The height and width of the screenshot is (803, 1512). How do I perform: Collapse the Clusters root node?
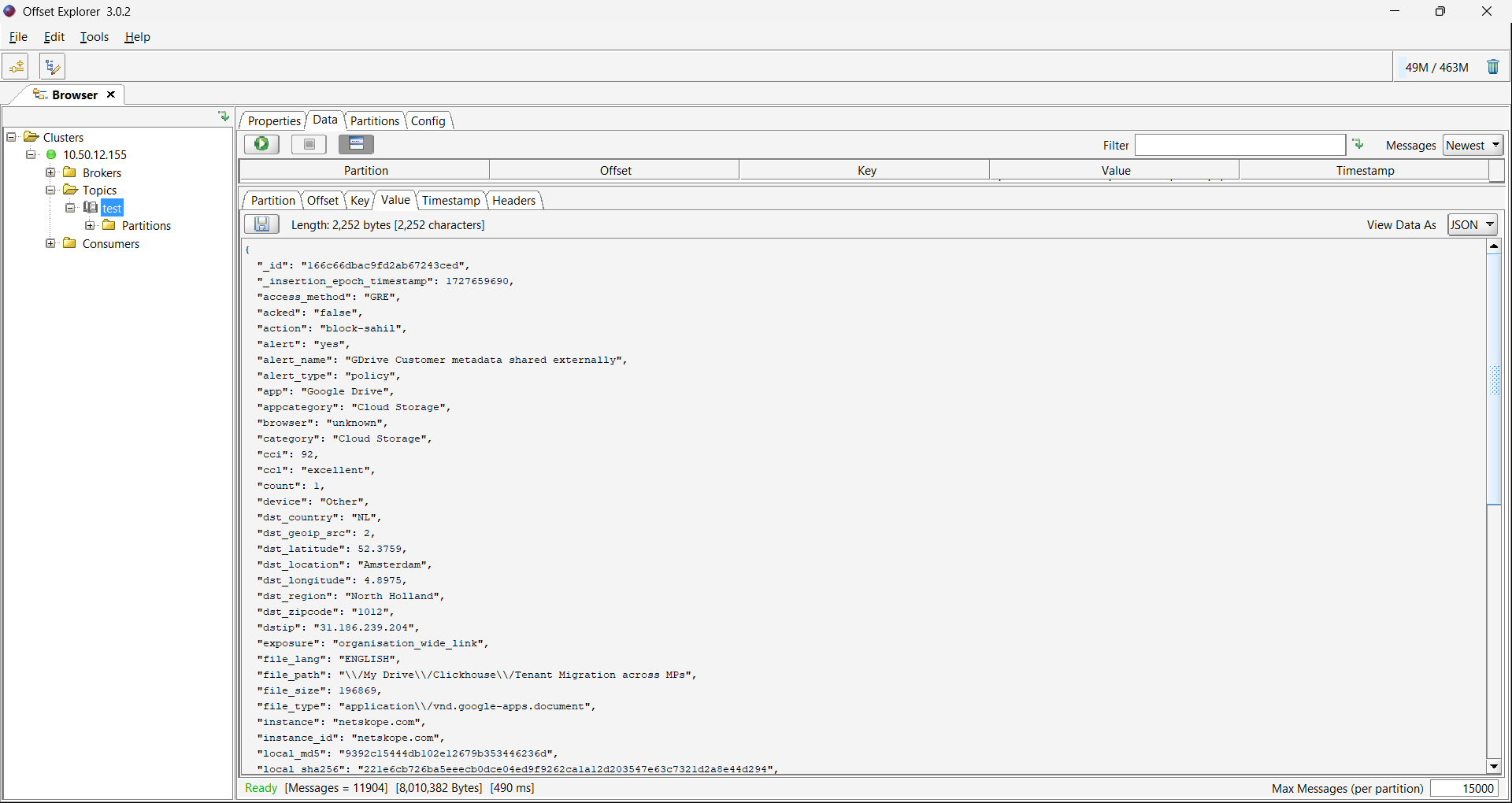12,137
